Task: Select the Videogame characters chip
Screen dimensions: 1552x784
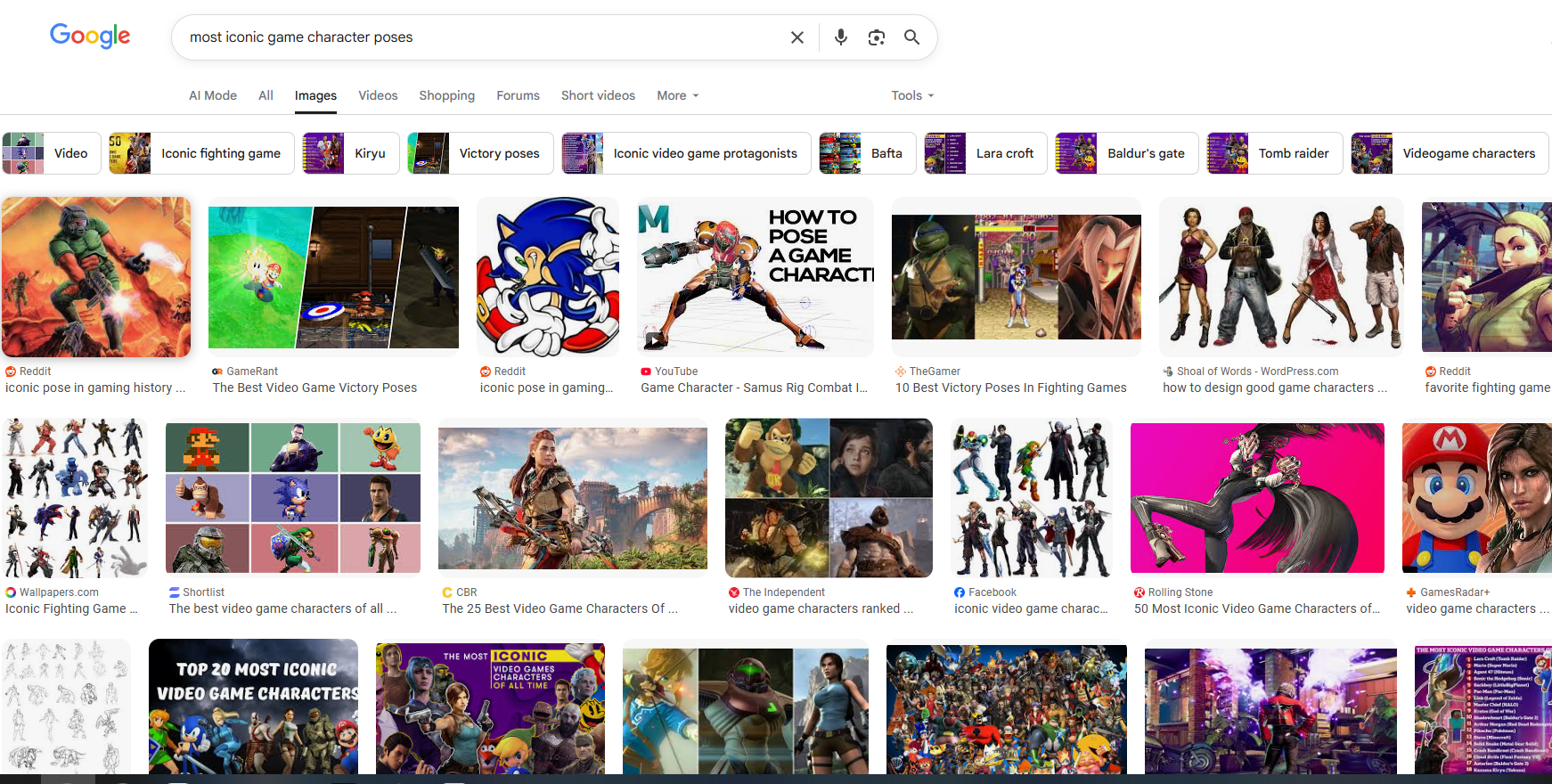Action: 1450,153
